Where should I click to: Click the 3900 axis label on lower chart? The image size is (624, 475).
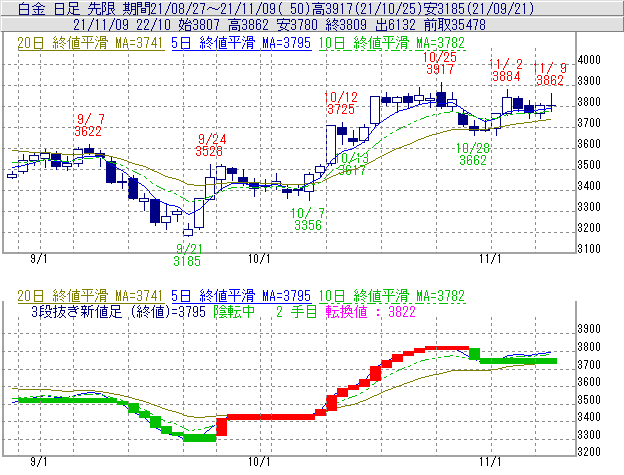coord(589,329)
